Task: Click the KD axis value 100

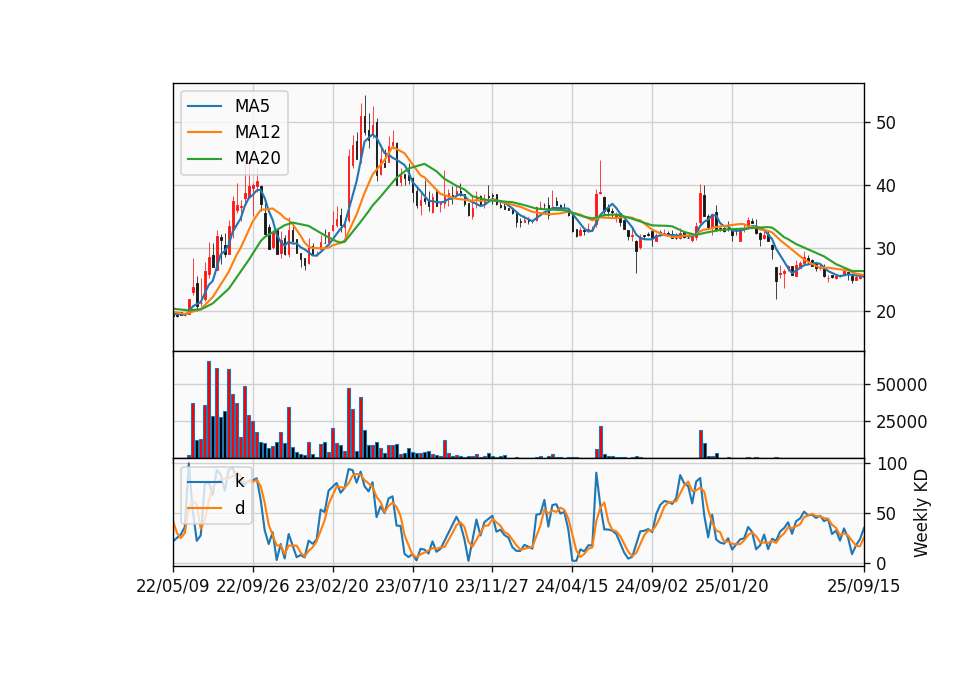Action: pos(891,464)
